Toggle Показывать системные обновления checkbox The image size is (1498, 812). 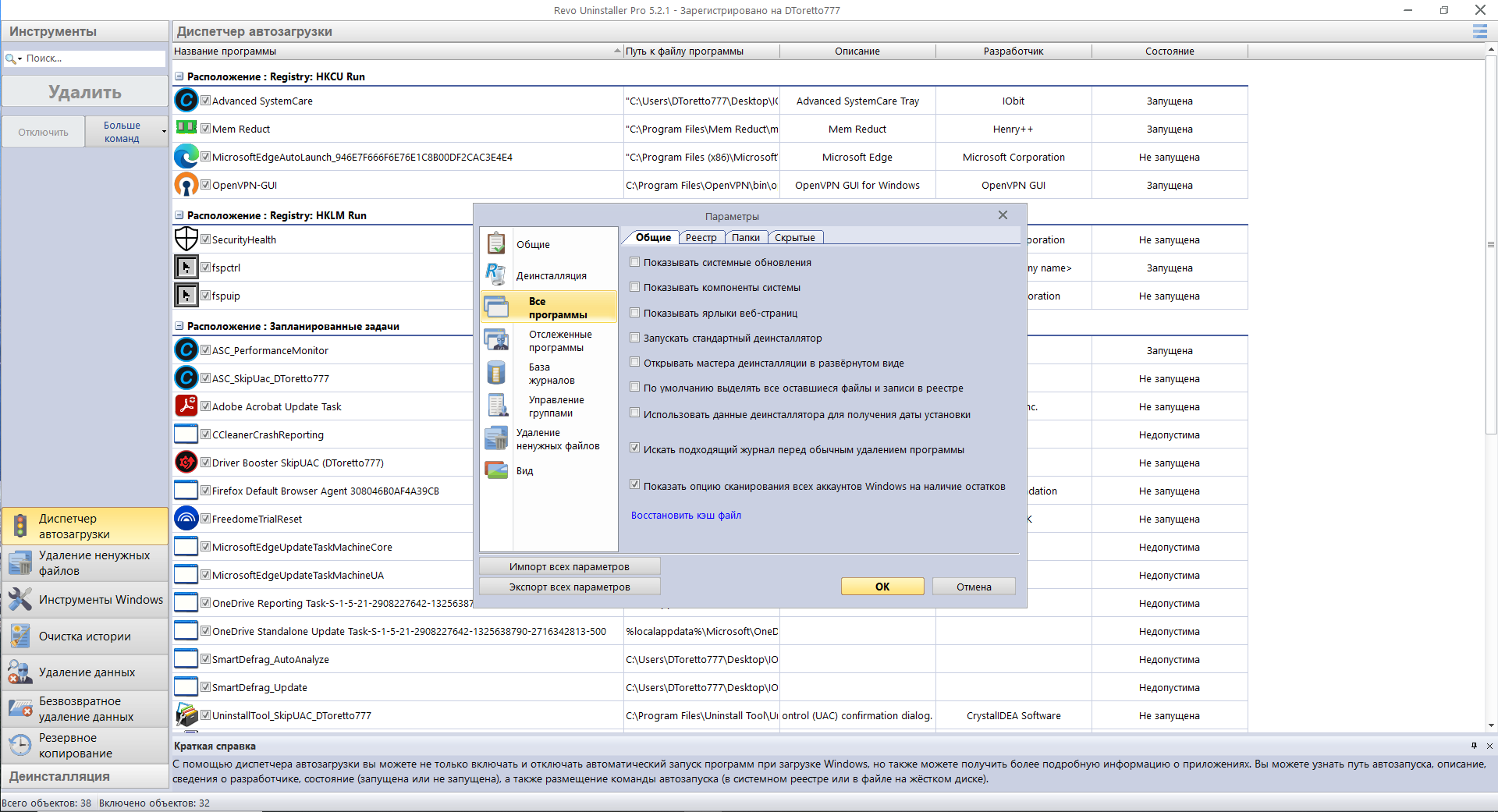[x=634, y=262]
